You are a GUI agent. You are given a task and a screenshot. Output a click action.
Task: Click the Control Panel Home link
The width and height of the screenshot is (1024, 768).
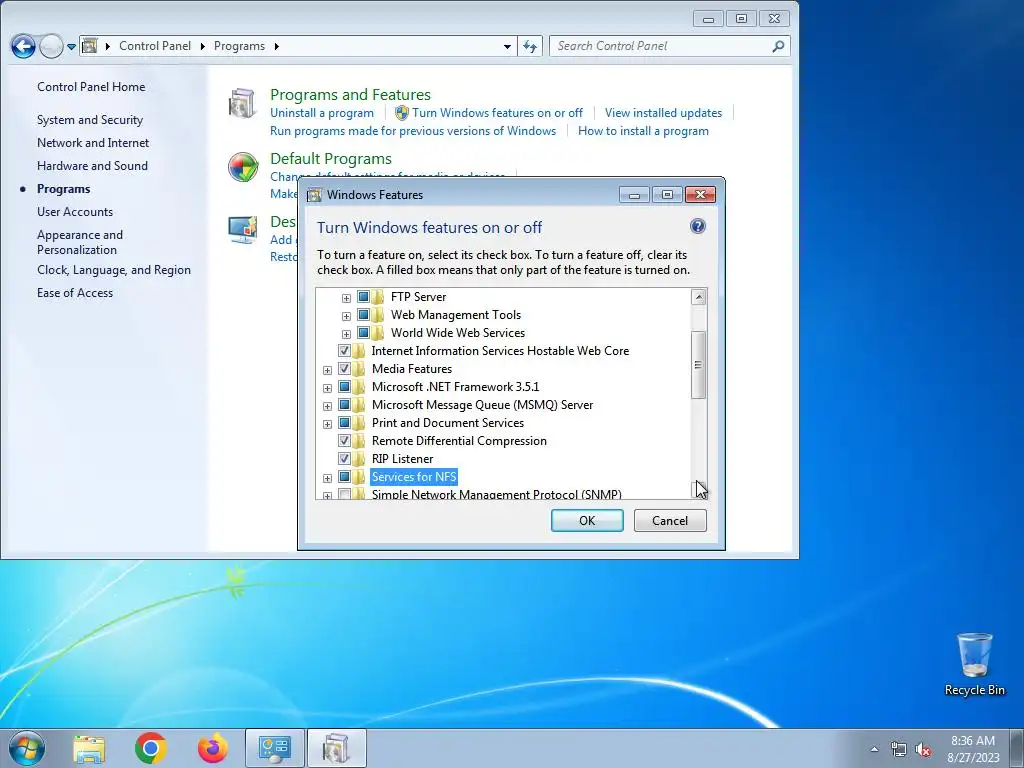click(x=91, y=87)
